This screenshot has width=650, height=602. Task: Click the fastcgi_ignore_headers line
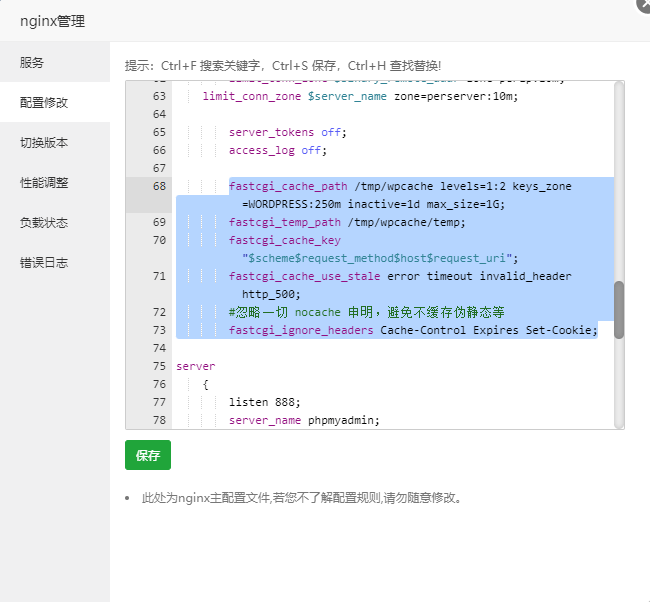tap(410, 330)
